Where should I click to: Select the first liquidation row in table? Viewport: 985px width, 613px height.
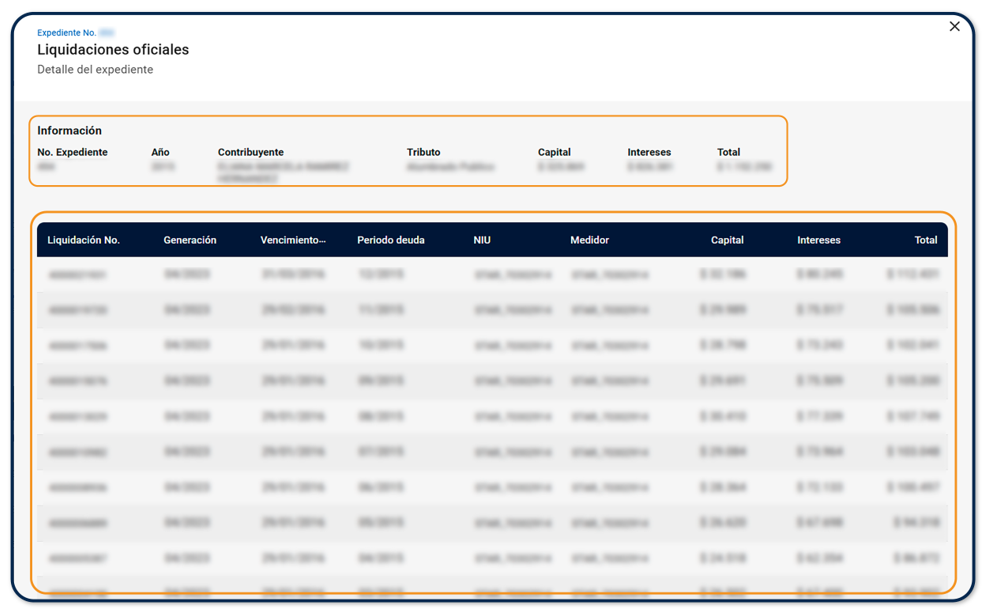(x=492, y=274)
